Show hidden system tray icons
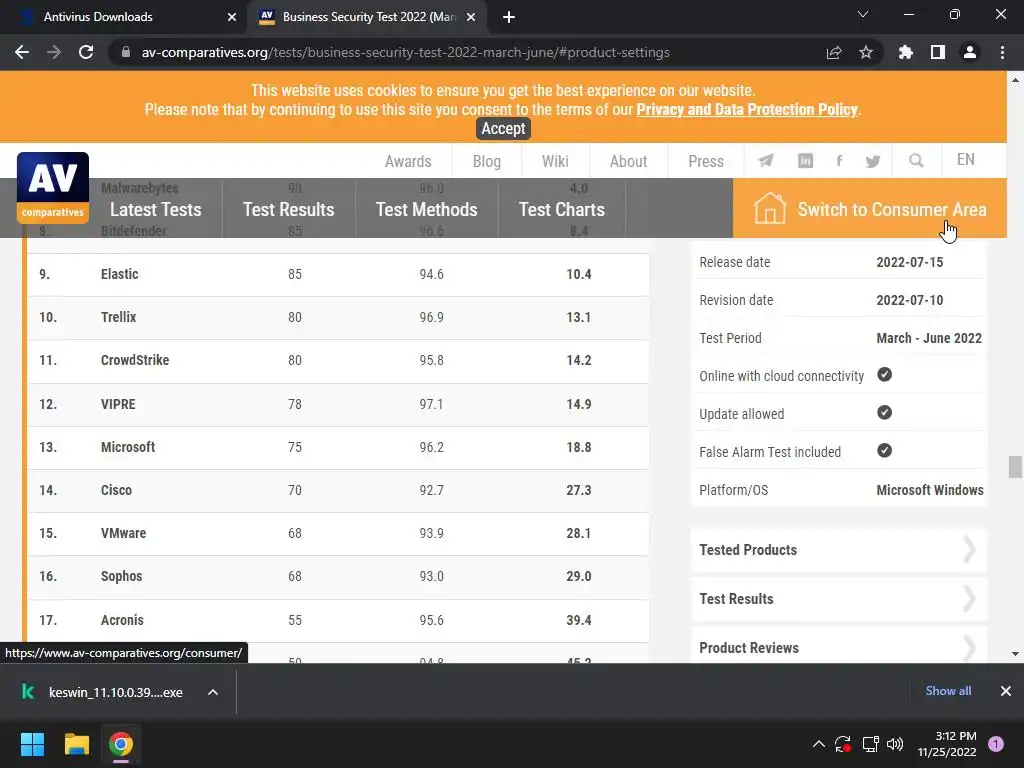The width and height of the screenshot is (1024, 768). tap(818, 744)
